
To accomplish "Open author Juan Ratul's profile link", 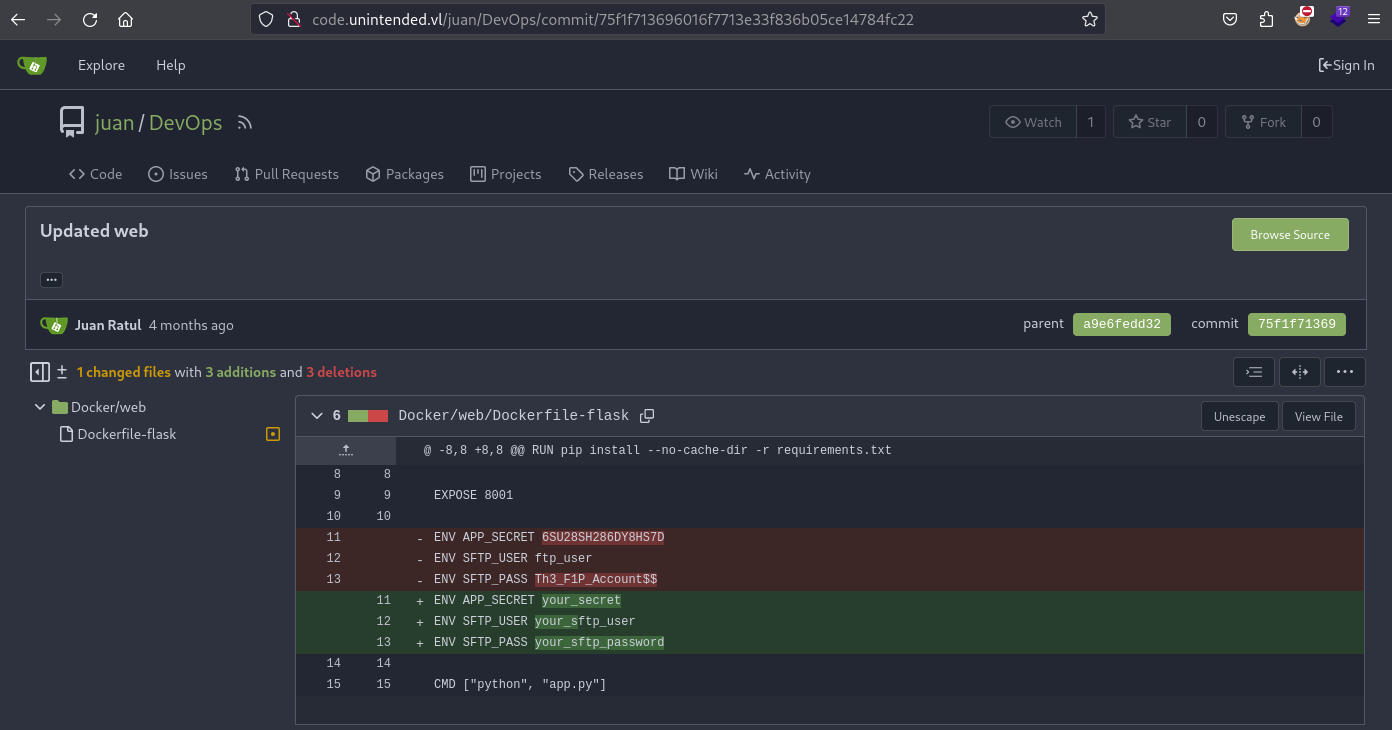I will coord(108,325).
